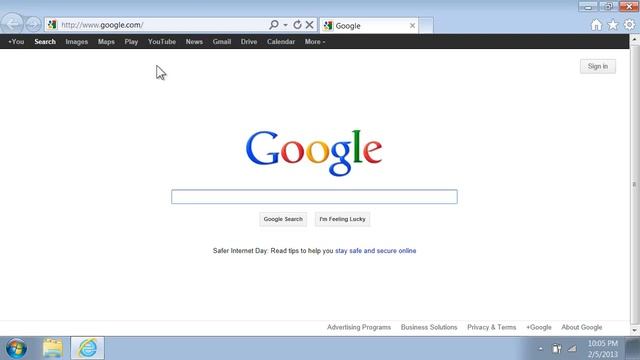Show hidden system tray icons arrow
640x360 pixels.
tap(540, 349)
